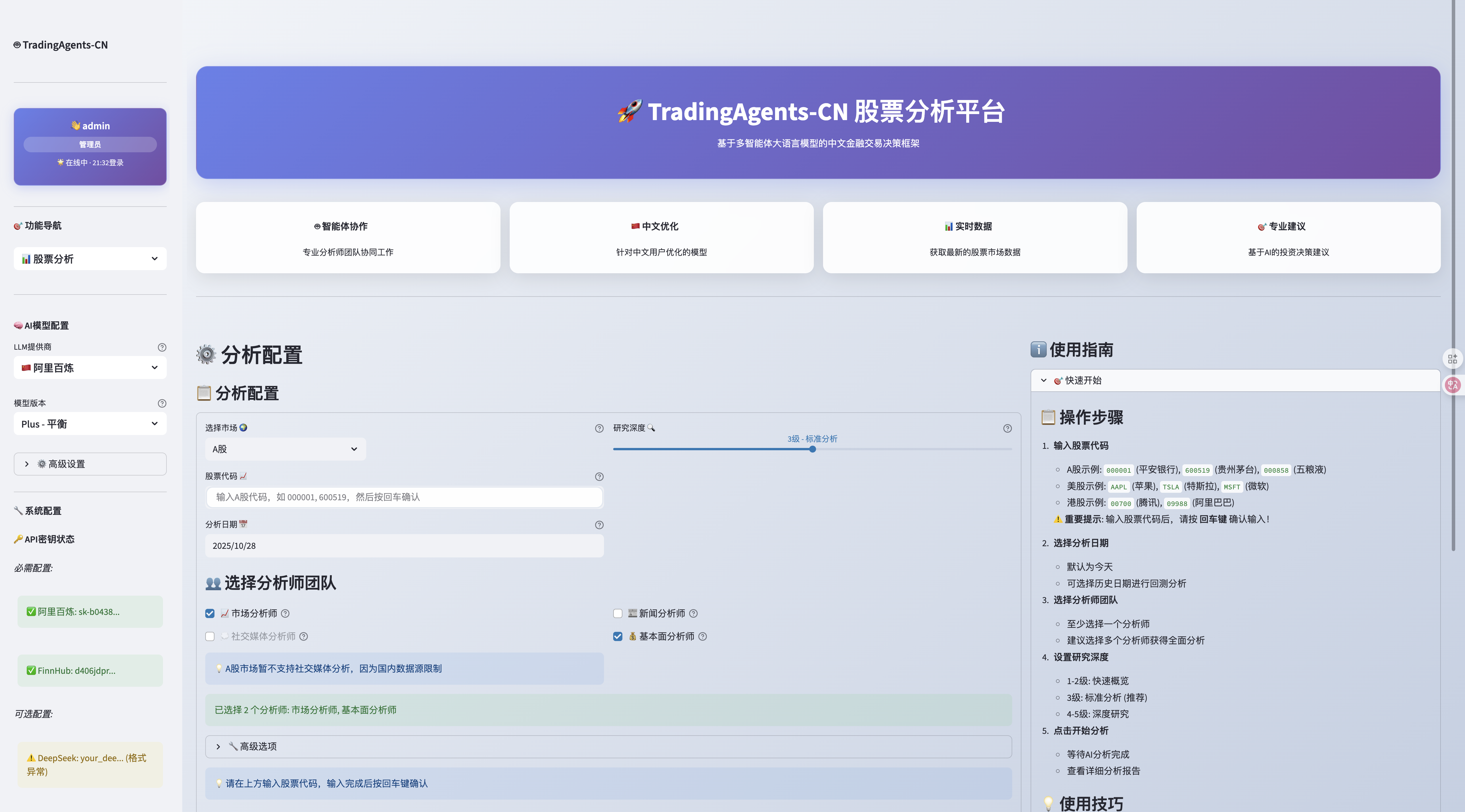Click the help icon next to 分析日期
1465x812 pixels.
(x=598, y=526)
